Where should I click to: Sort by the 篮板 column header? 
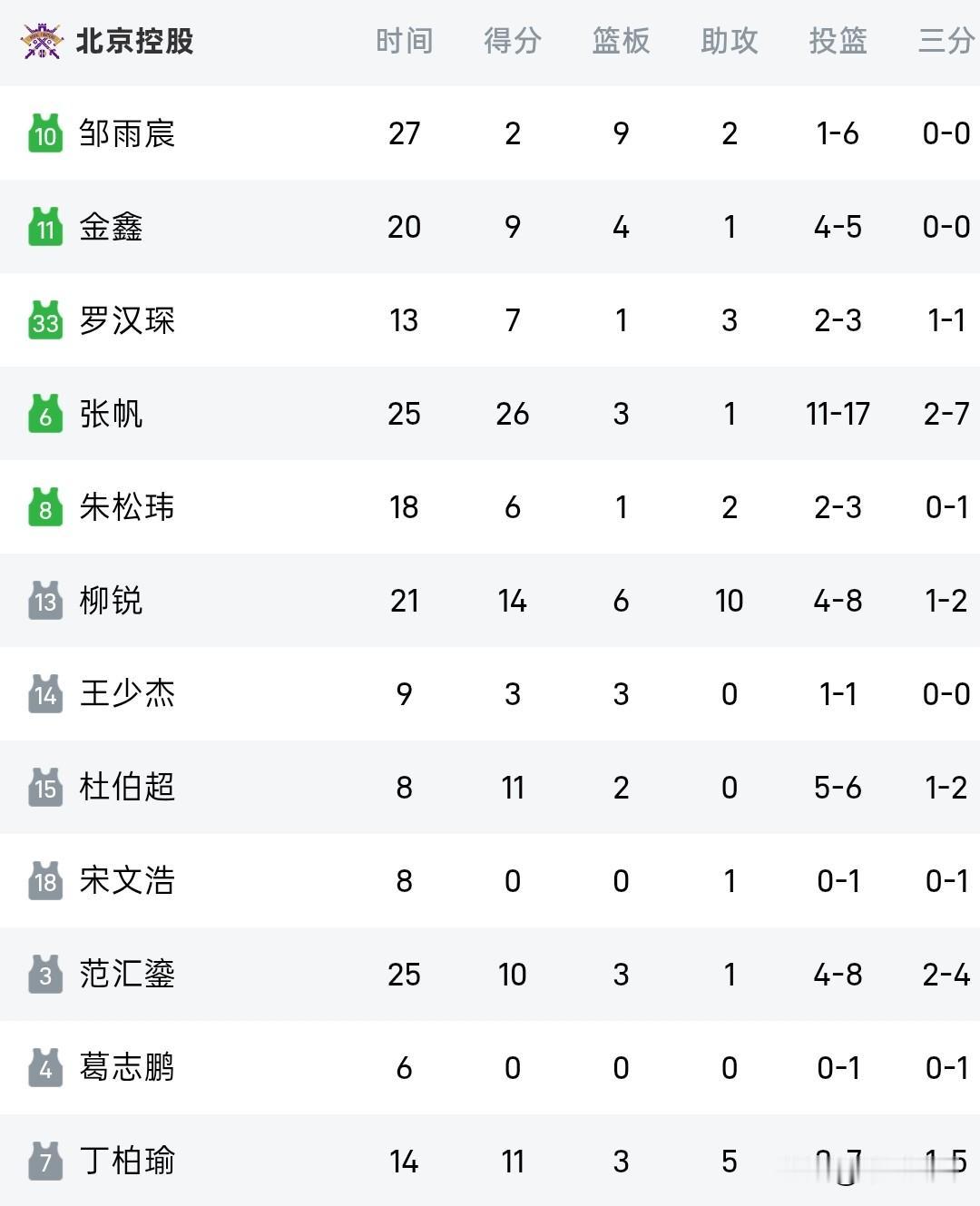tap(621, 41)
